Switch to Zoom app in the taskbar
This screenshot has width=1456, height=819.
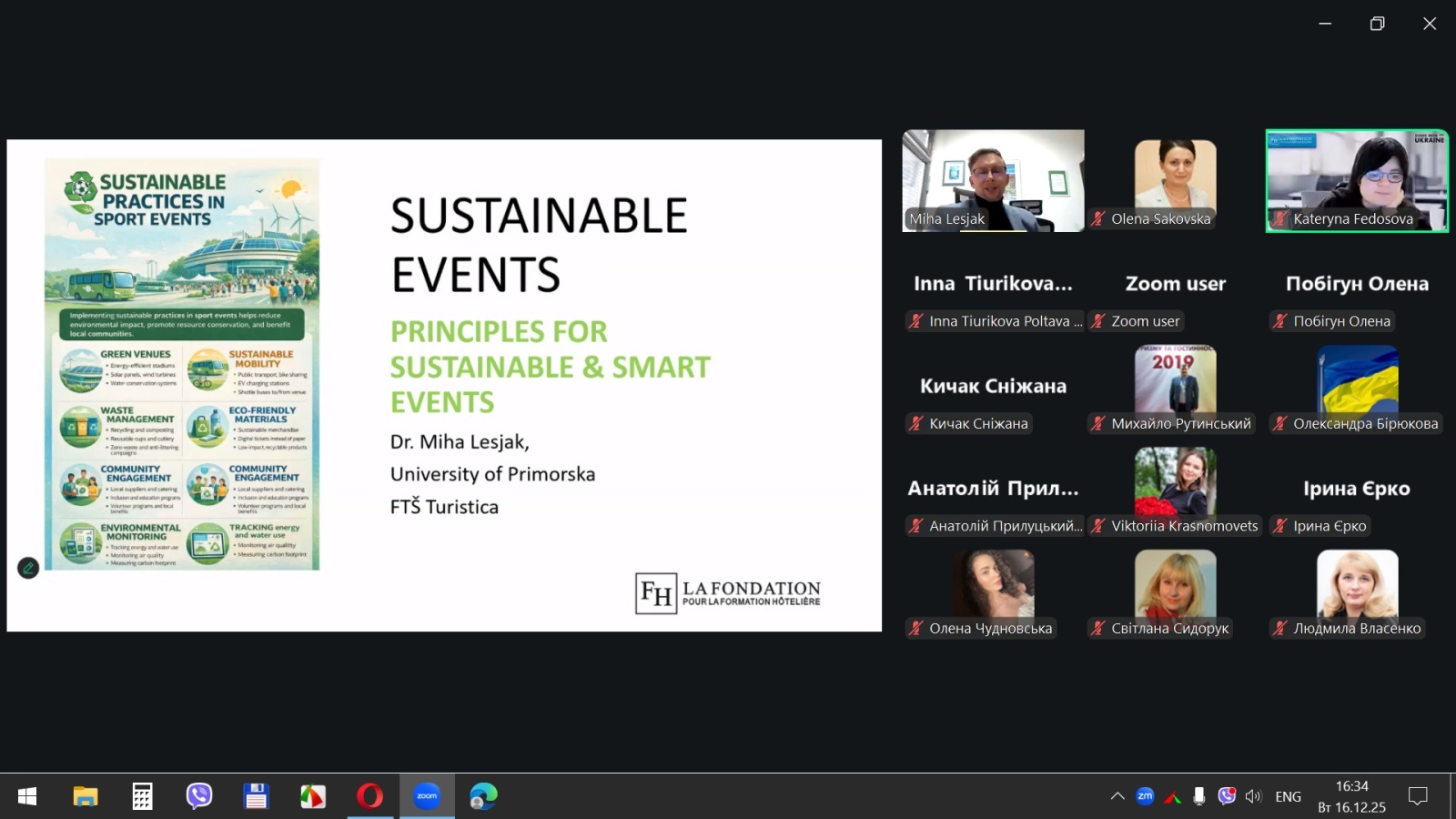click(427, 796)
